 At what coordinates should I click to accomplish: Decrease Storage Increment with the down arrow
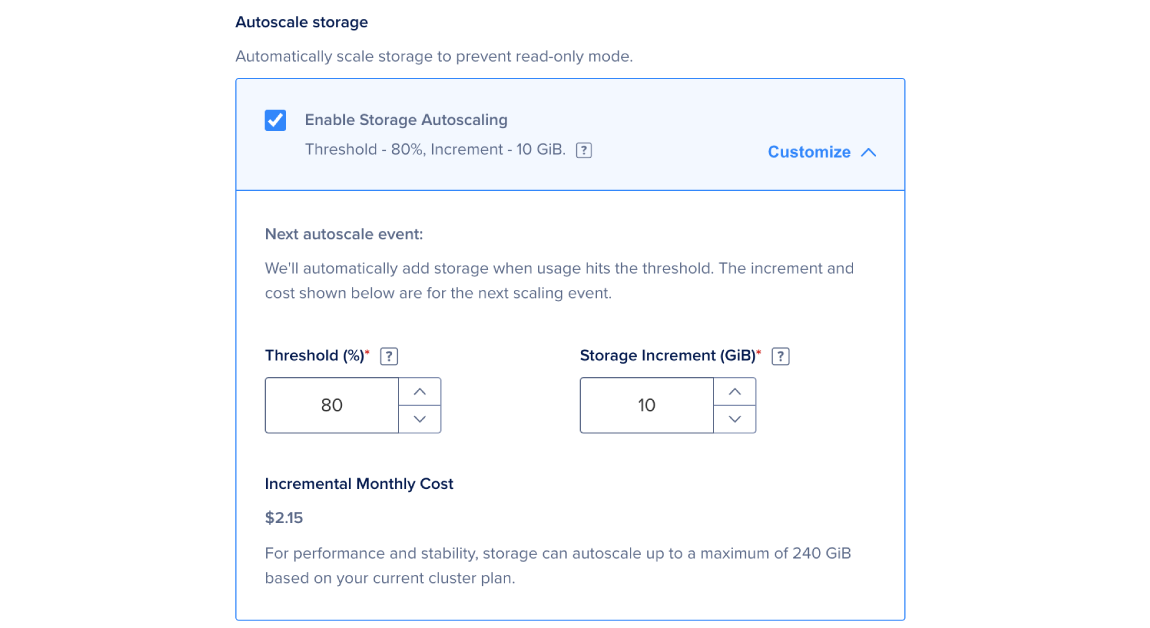[735, 419]
